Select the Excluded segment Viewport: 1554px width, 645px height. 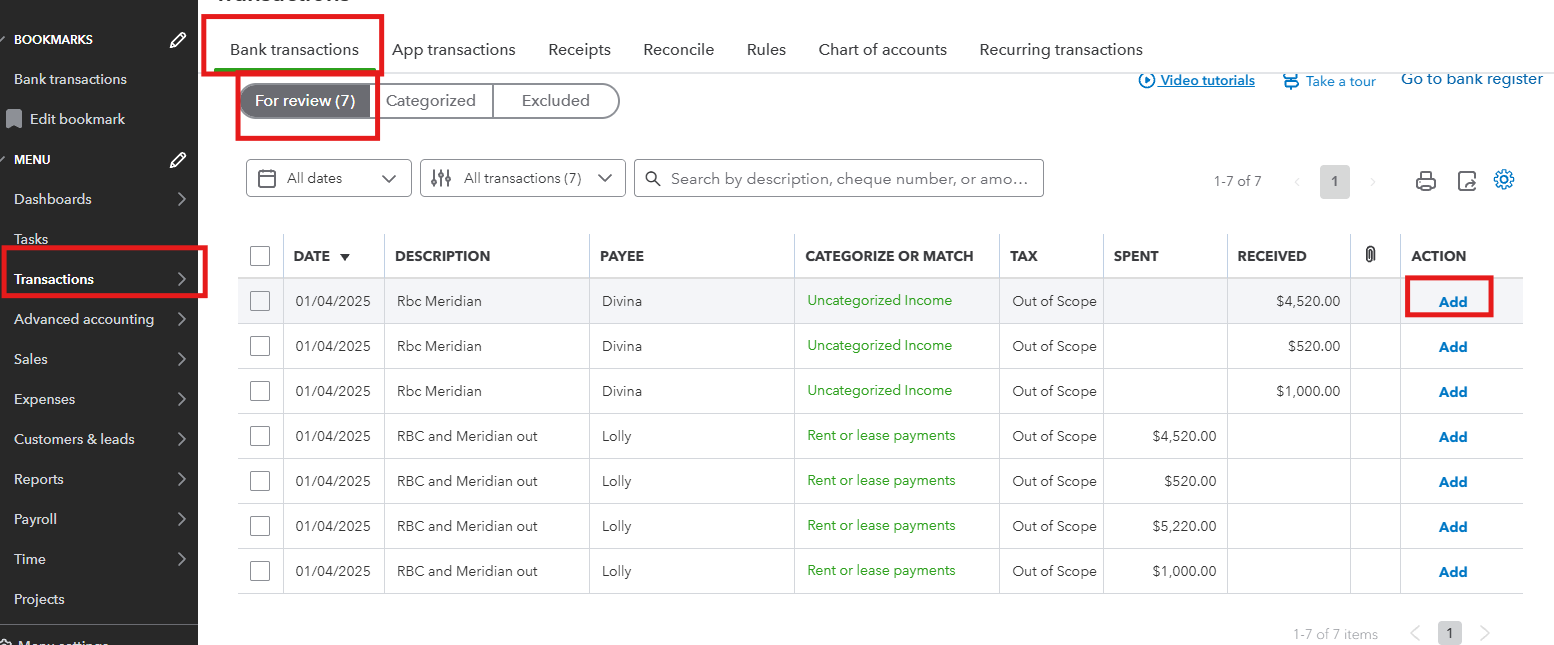(x=556, y=101)
